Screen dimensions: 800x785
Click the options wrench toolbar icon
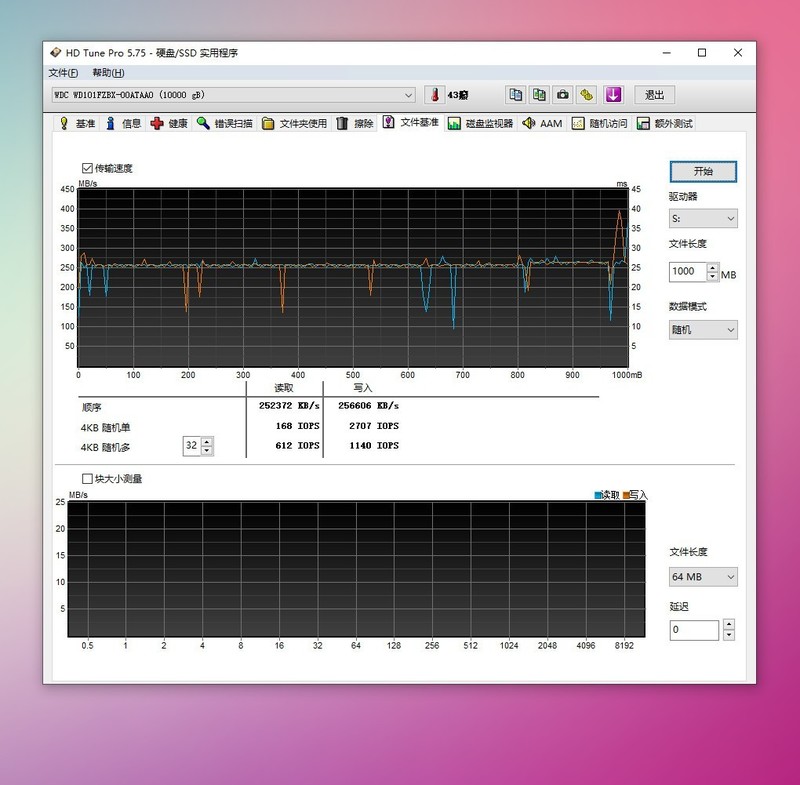(x=587, y=95)
